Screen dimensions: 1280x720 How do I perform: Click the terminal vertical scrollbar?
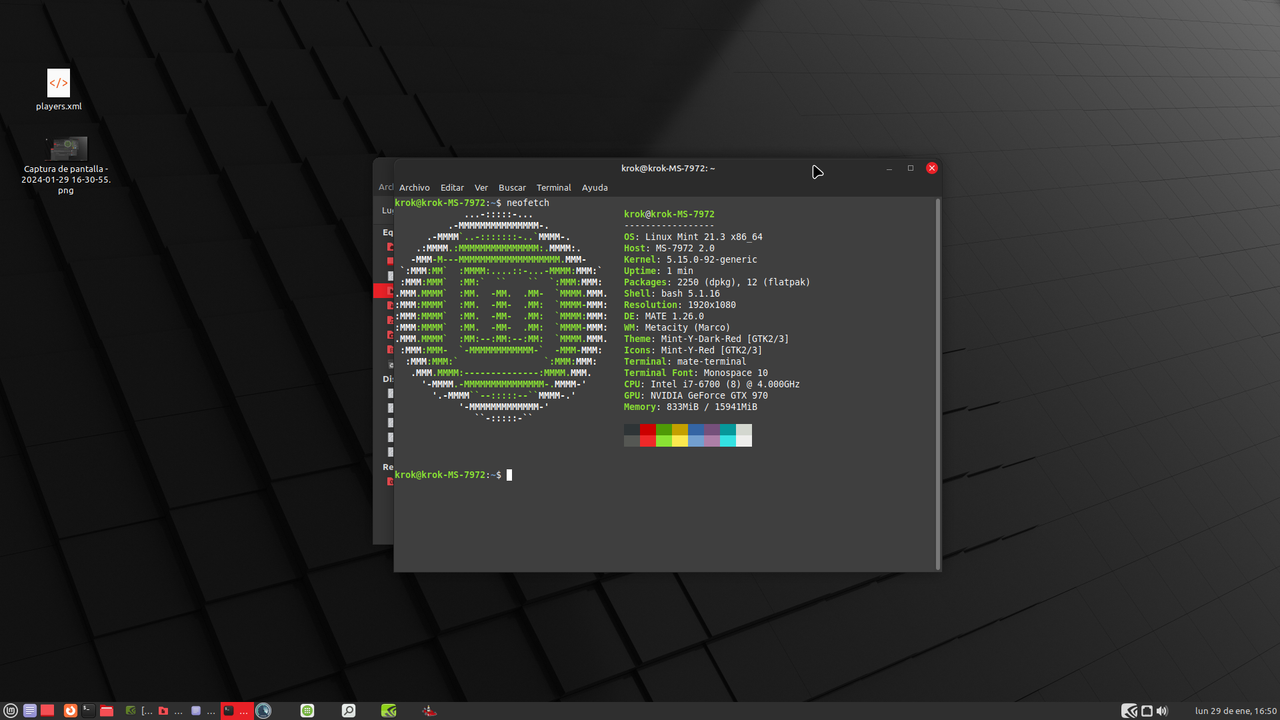point(937,383)
